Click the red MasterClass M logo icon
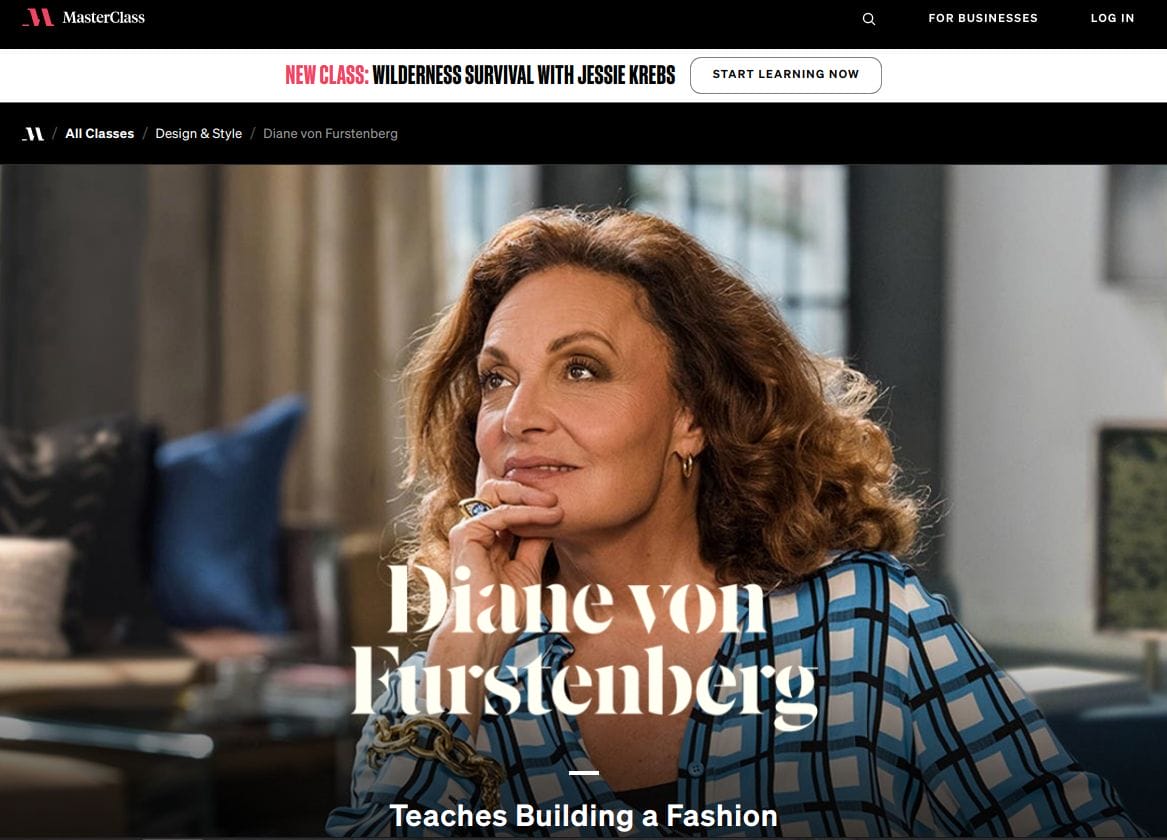Viewport: 1167px width, 840px height. point(38,17)
